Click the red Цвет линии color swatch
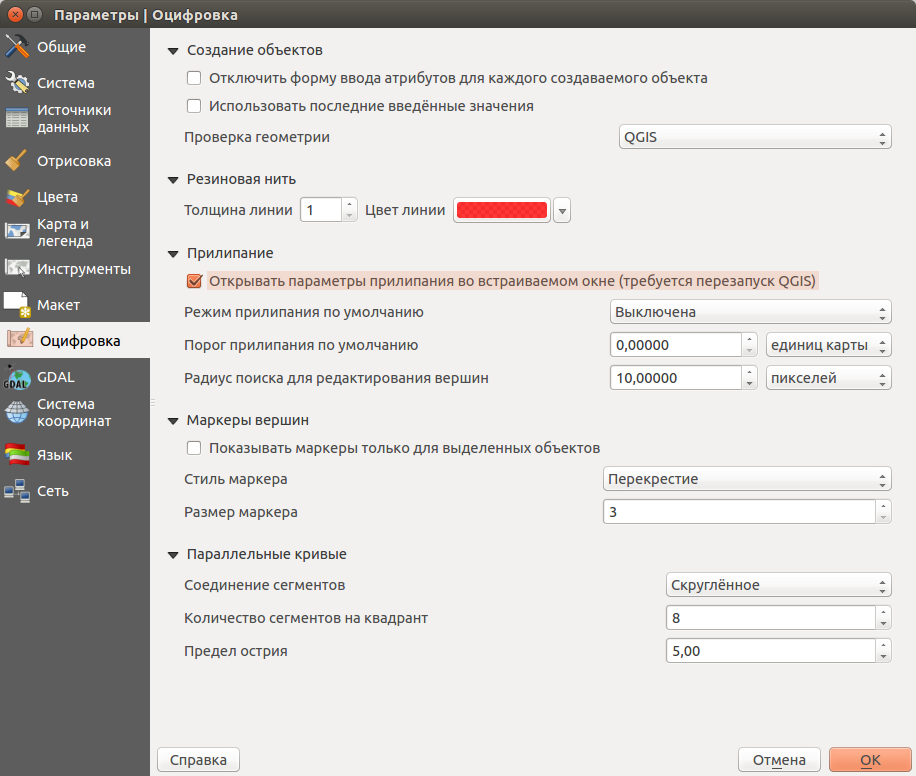 [x=502, y=210]
